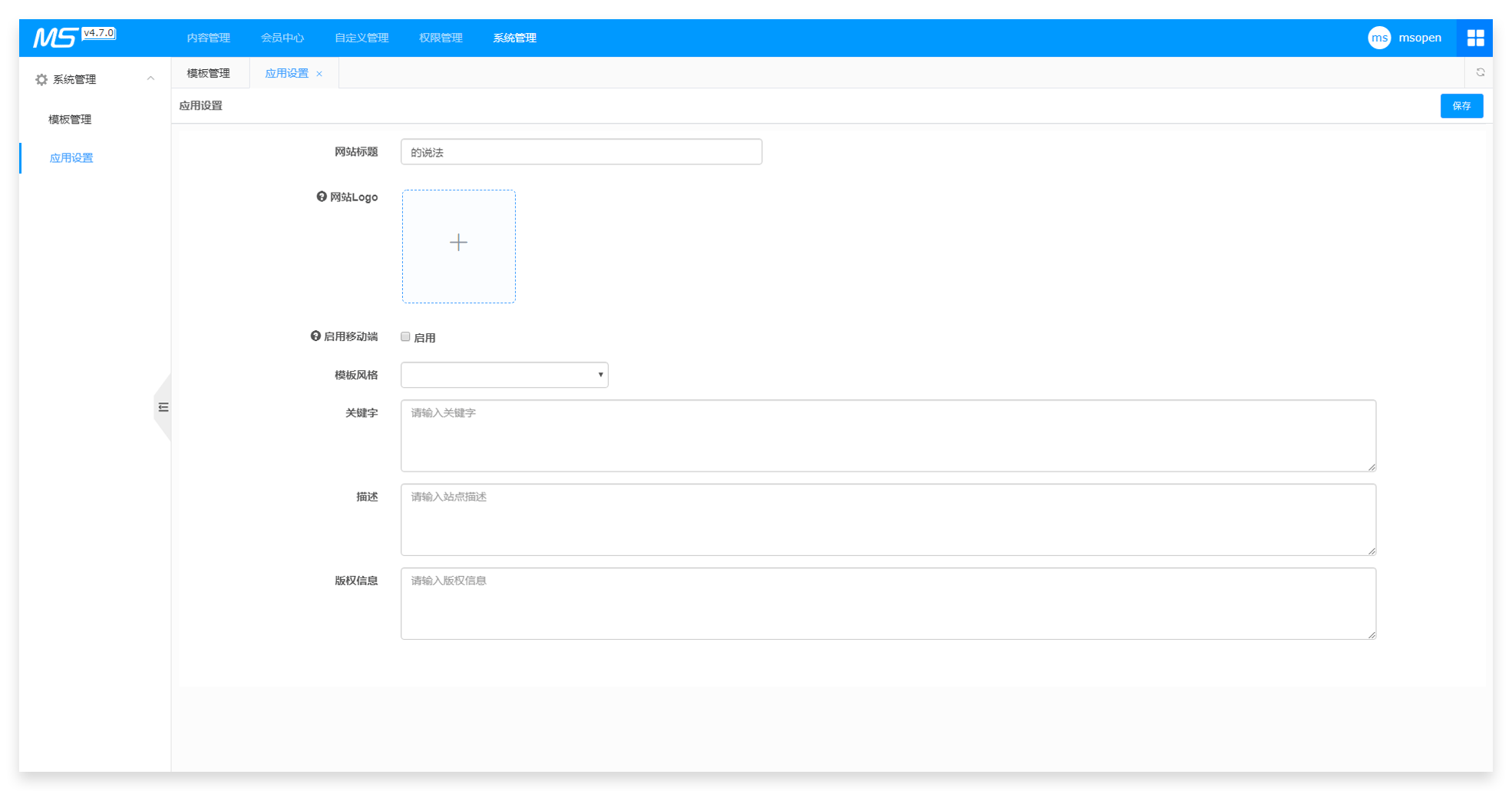Click the 系统管理 gear icon
This screenshot has height=791, width=1512.
click(x=41, y=79)
